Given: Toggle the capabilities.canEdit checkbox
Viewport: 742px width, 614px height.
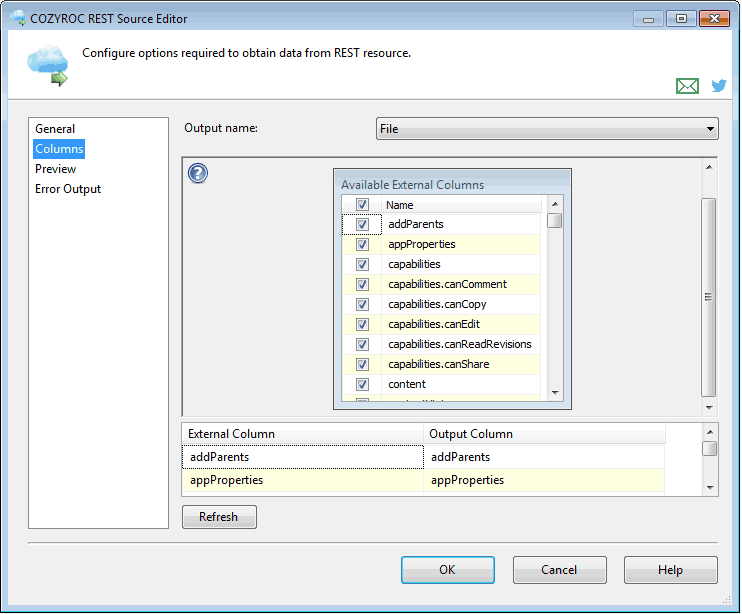Looking at the screenshot, I should [x=362, y=325].
